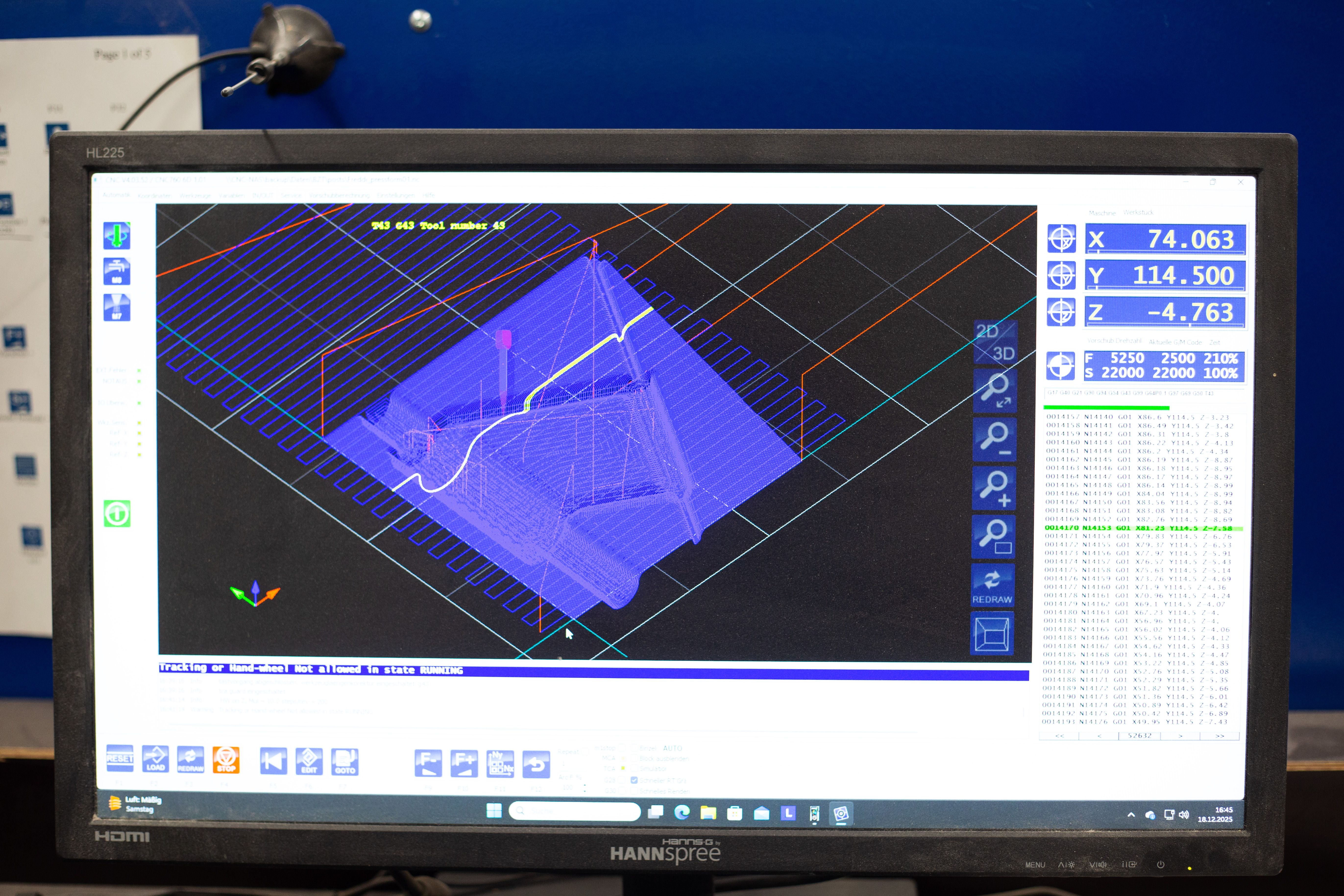Open the Koordinaten menu
Viewport: 1344px width, 896px height.
(x=155, y=195)
